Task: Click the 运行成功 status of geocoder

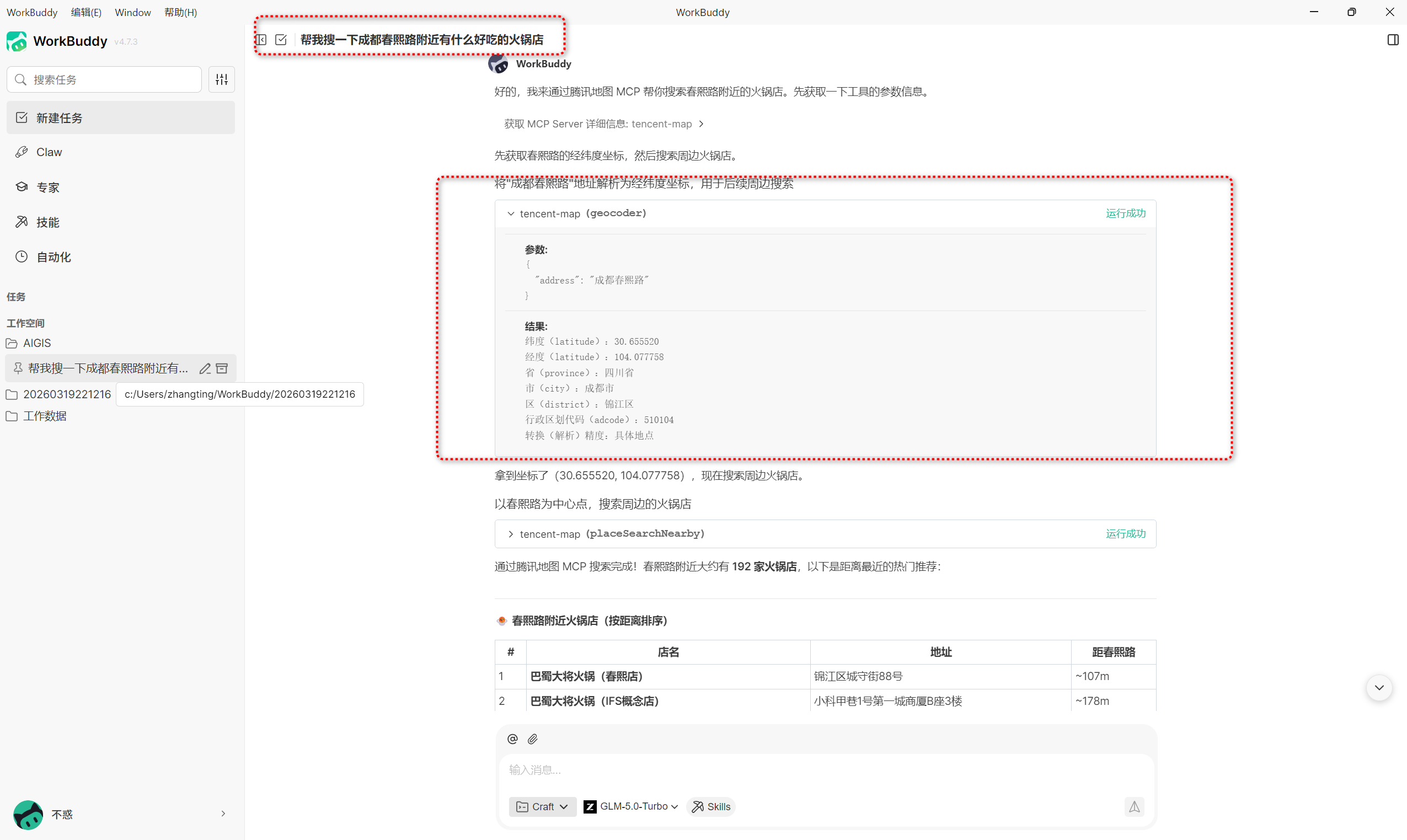Action: (x=1125, y=213)
